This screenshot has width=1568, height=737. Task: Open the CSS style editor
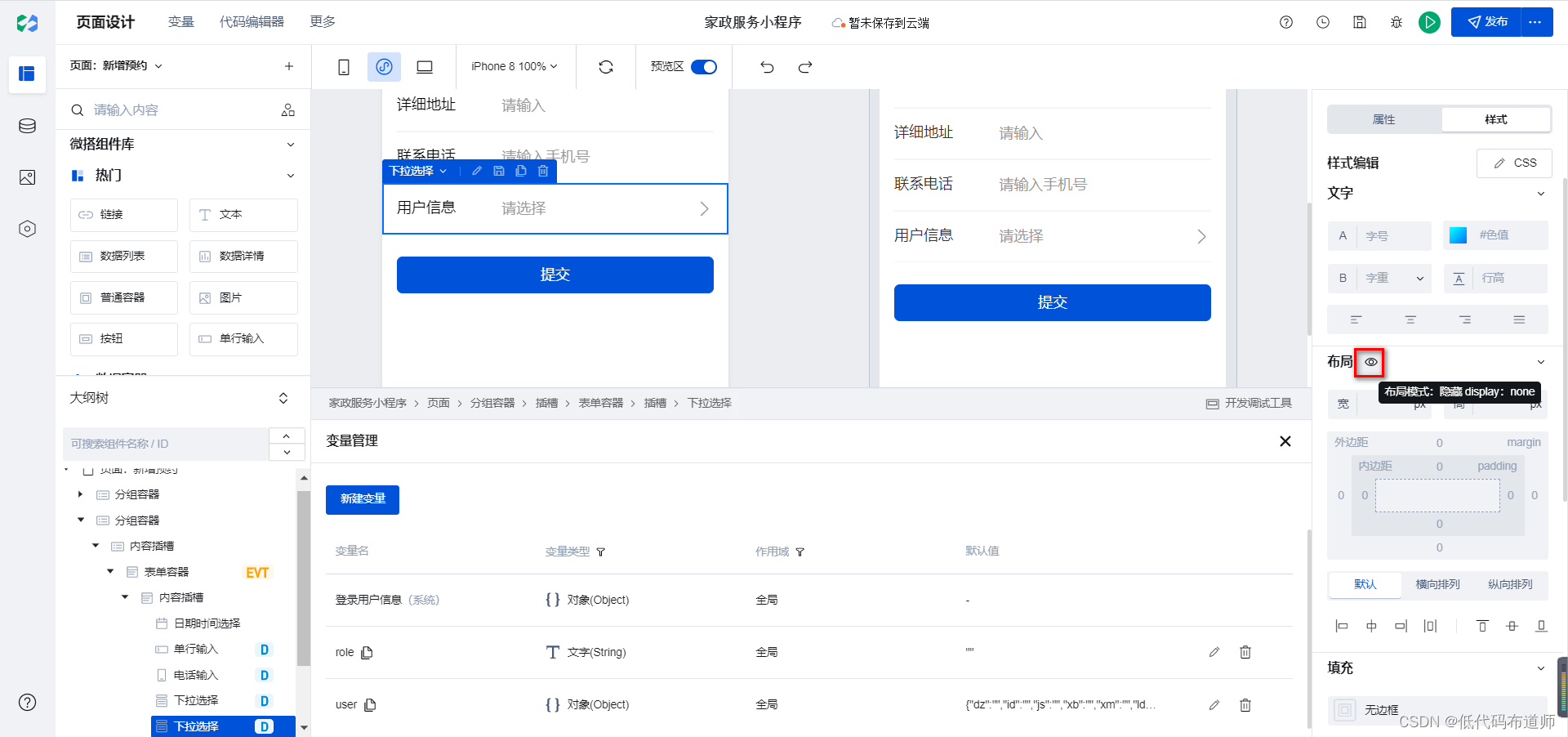(1514, 163)
